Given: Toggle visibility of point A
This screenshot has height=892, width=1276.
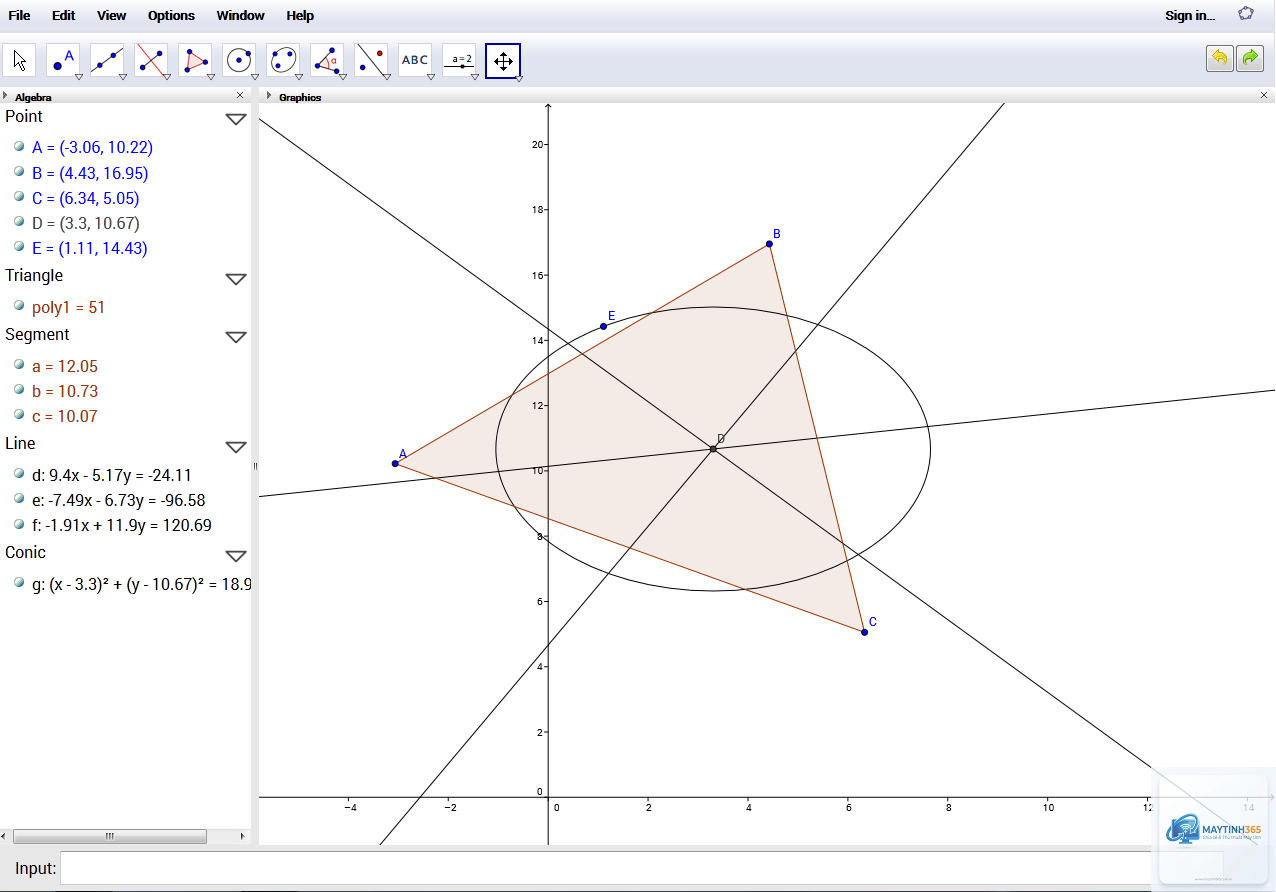Looking at the screenshot, I should [x=19, y=146].
